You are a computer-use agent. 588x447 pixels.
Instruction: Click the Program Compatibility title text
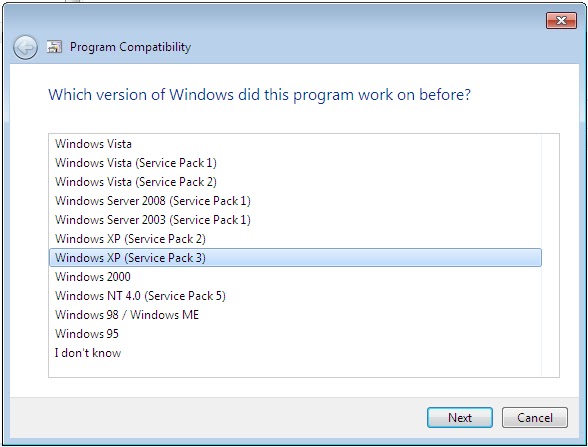coord(130,47)
